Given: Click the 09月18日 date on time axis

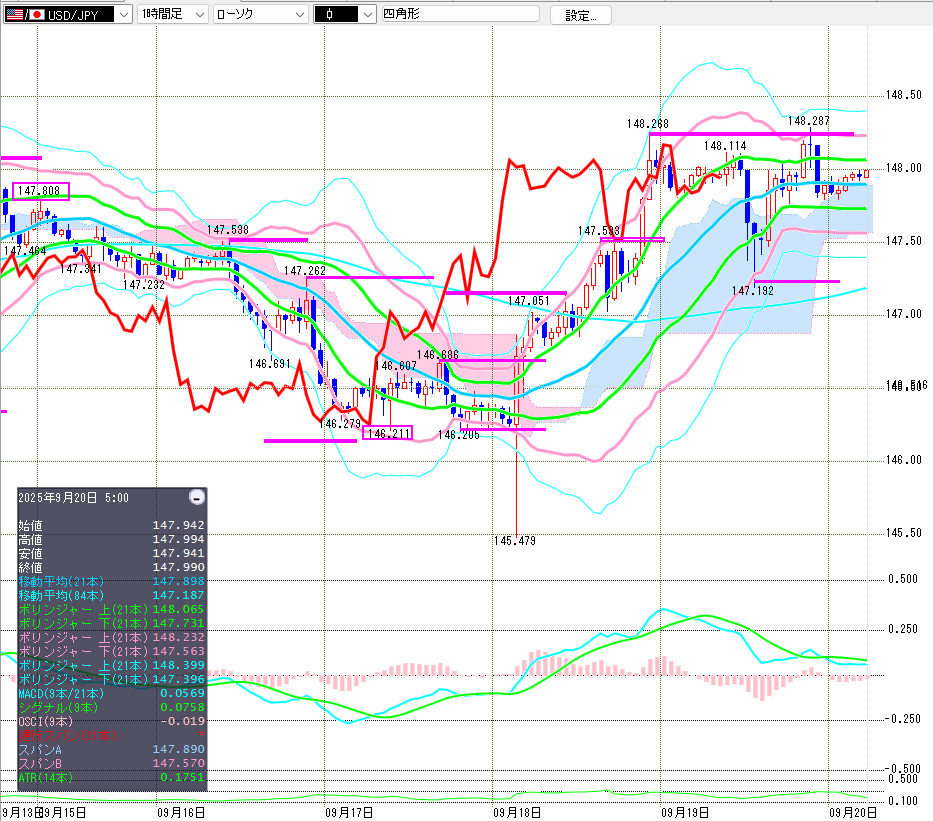Looking at the screenshot, I should tap(516, 812).
